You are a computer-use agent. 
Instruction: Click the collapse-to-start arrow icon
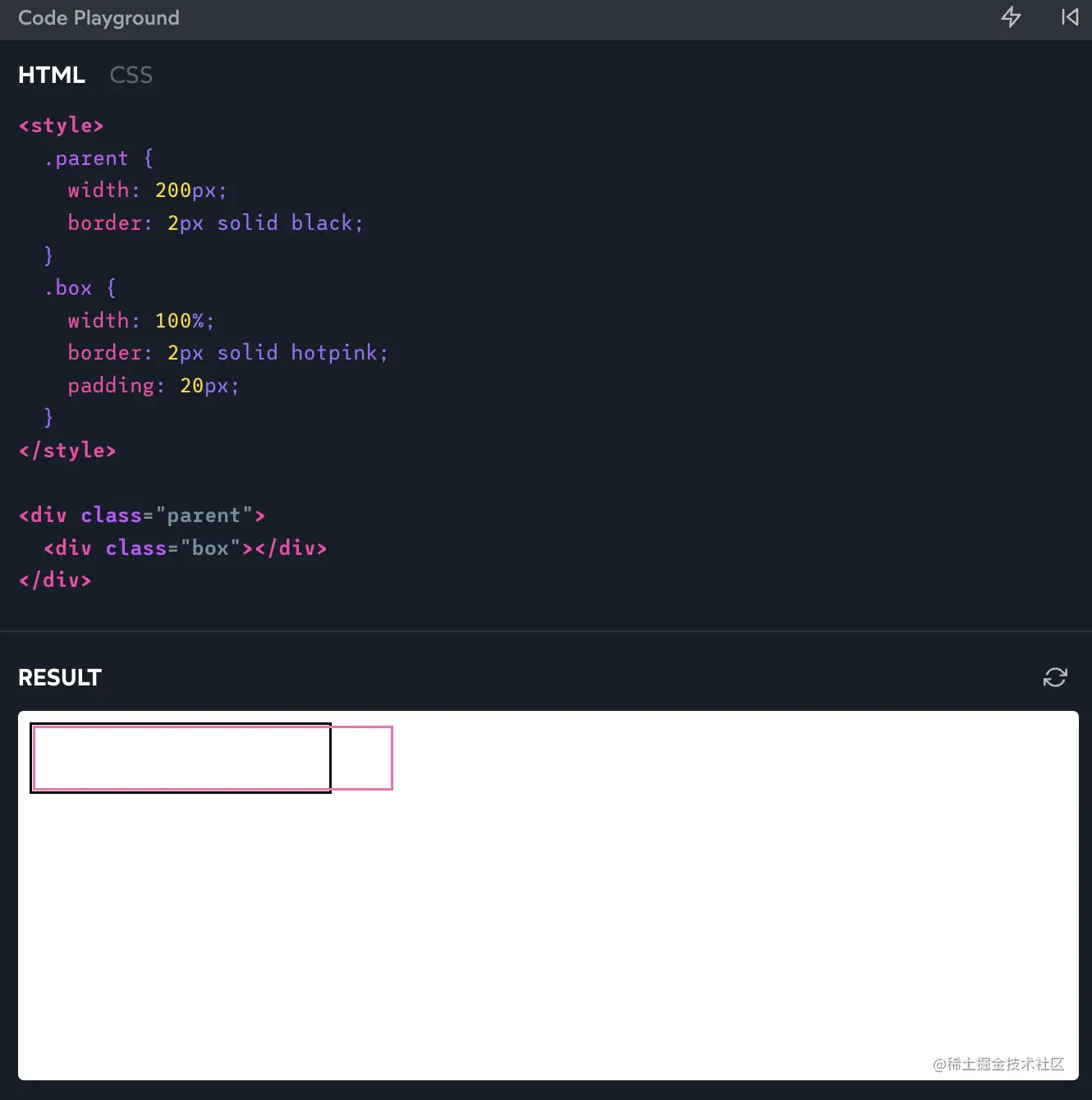[1070, 17]
